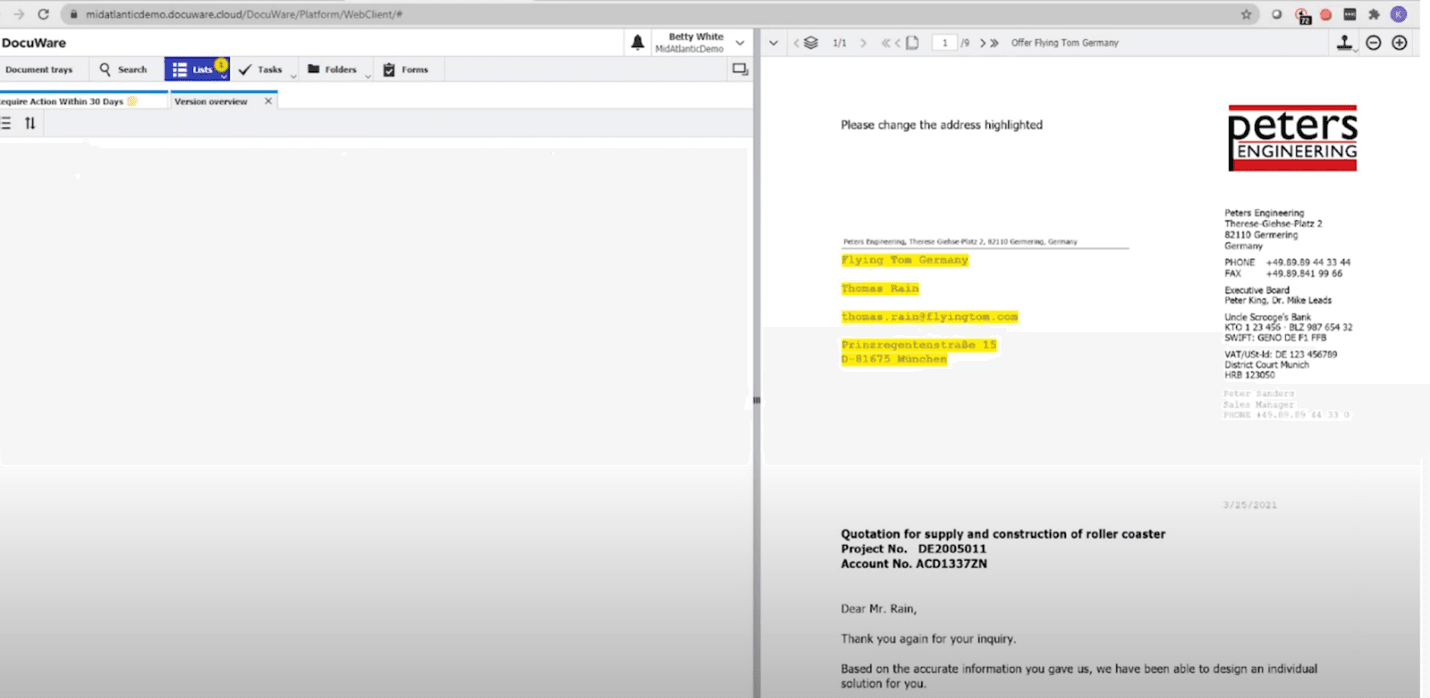Viewport: 1430px width, 698px height.
Task: Zoom out of the document
Action: pyautogui.click(x=1373, y=43)
